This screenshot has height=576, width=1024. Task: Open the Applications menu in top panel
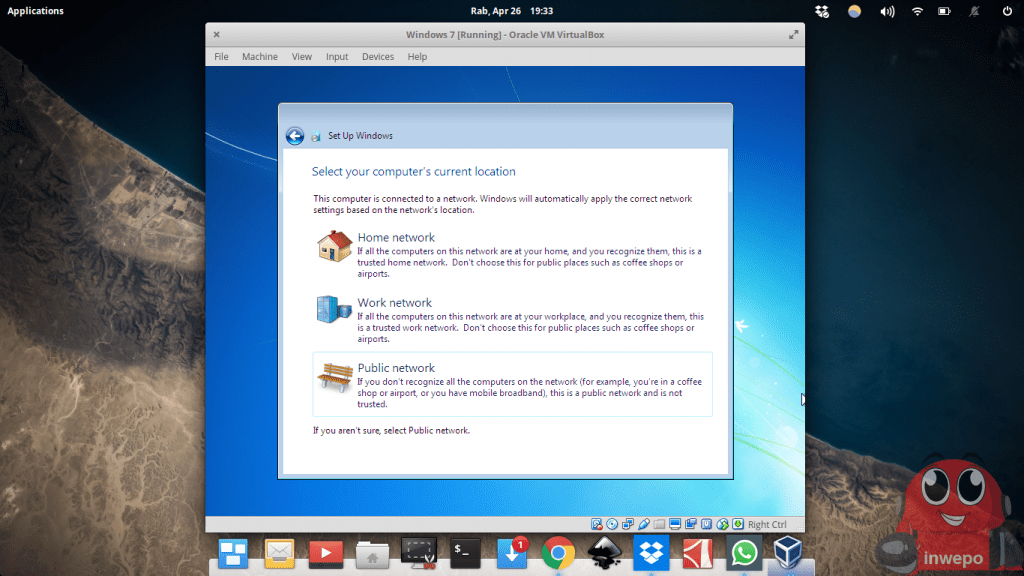(36, 11)
